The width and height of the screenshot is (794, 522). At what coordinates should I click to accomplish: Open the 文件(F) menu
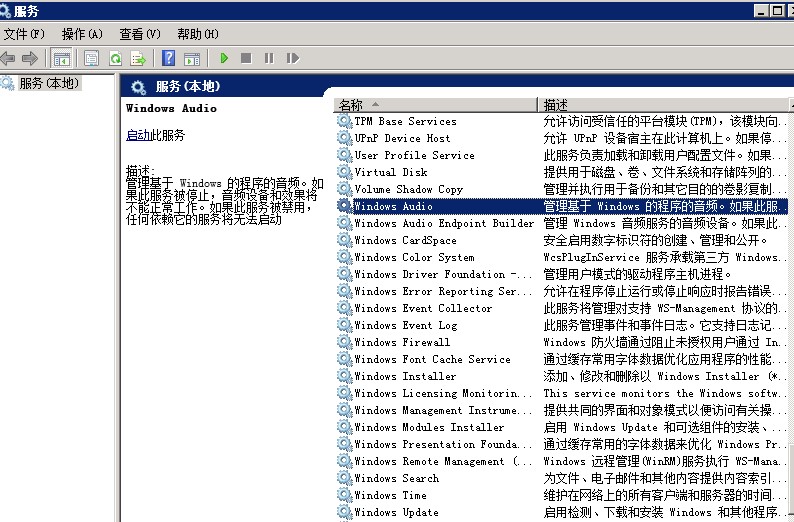(24, 34)
